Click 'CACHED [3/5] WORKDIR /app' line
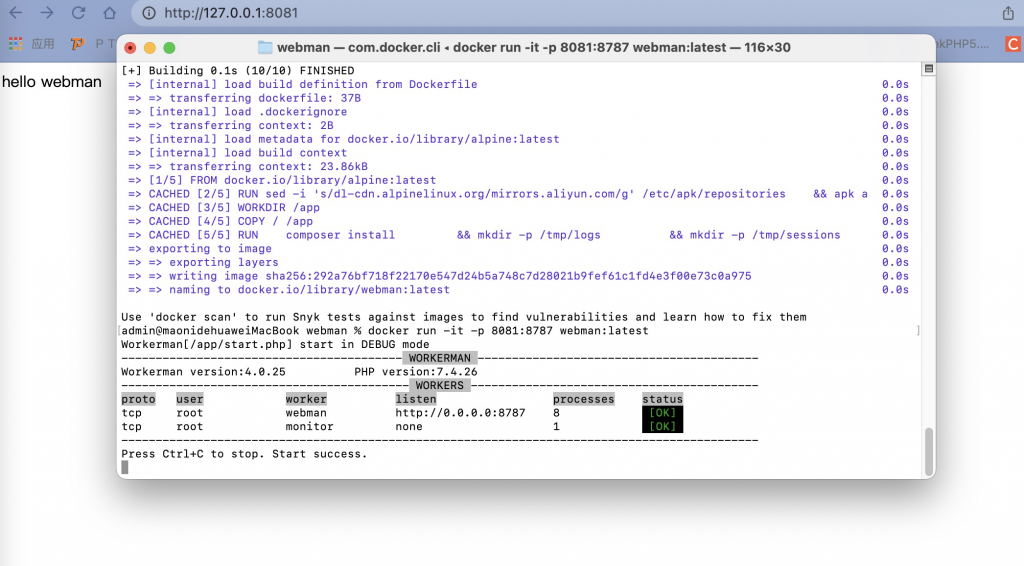This screenshot has width=1024, height=566. (x=224, y=208)
